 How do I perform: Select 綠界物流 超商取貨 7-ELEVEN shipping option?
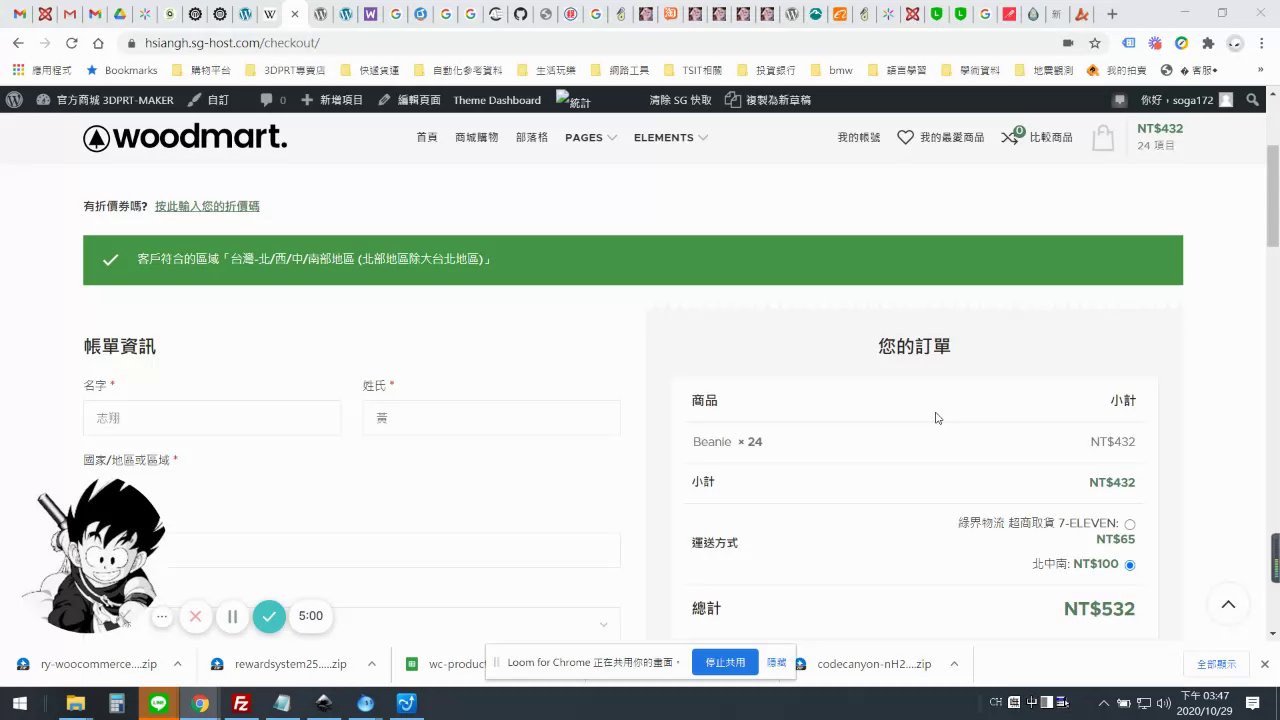tap(1130, 524)
